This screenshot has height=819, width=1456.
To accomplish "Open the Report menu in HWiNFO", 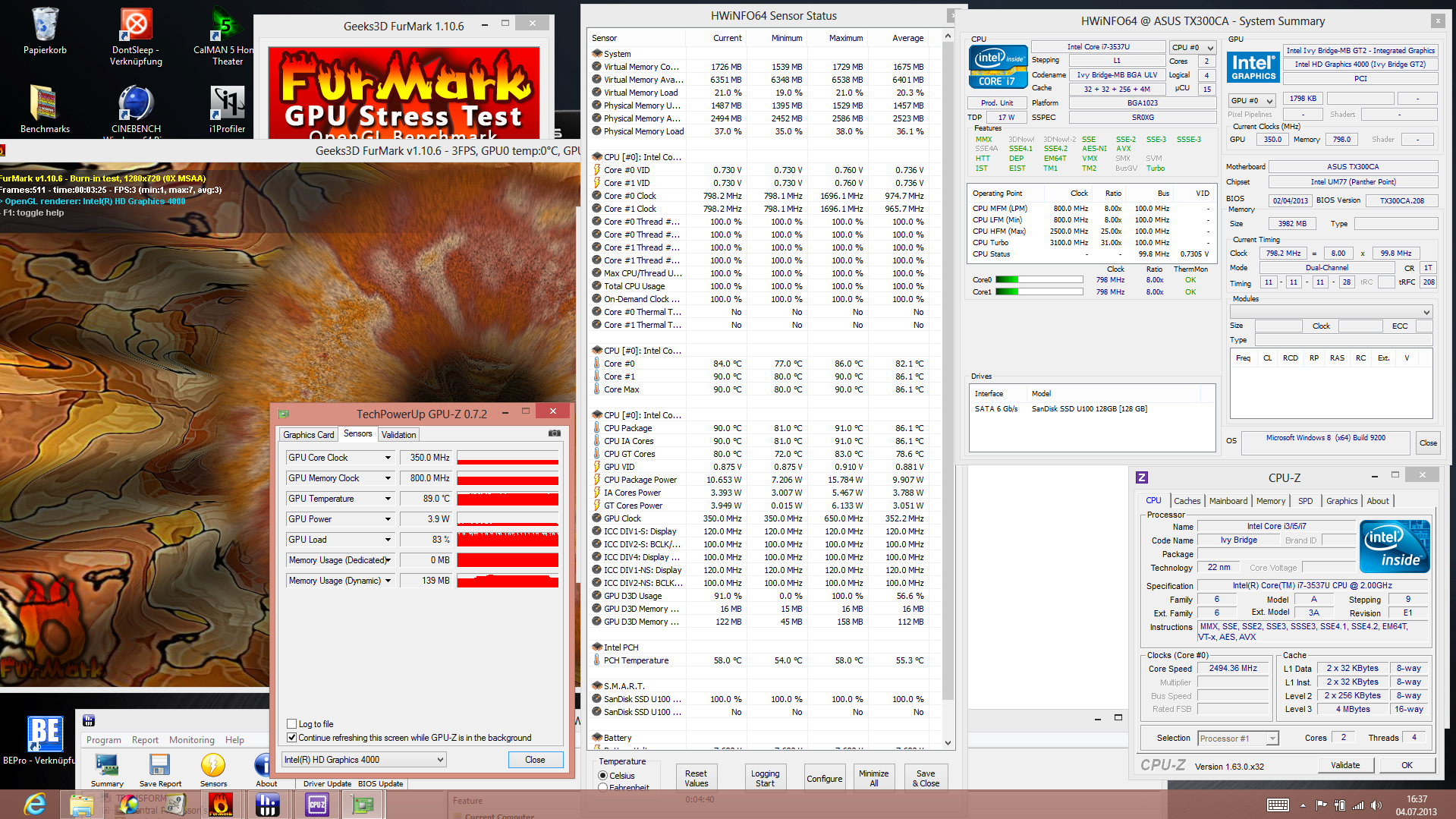I will point(145,740).
